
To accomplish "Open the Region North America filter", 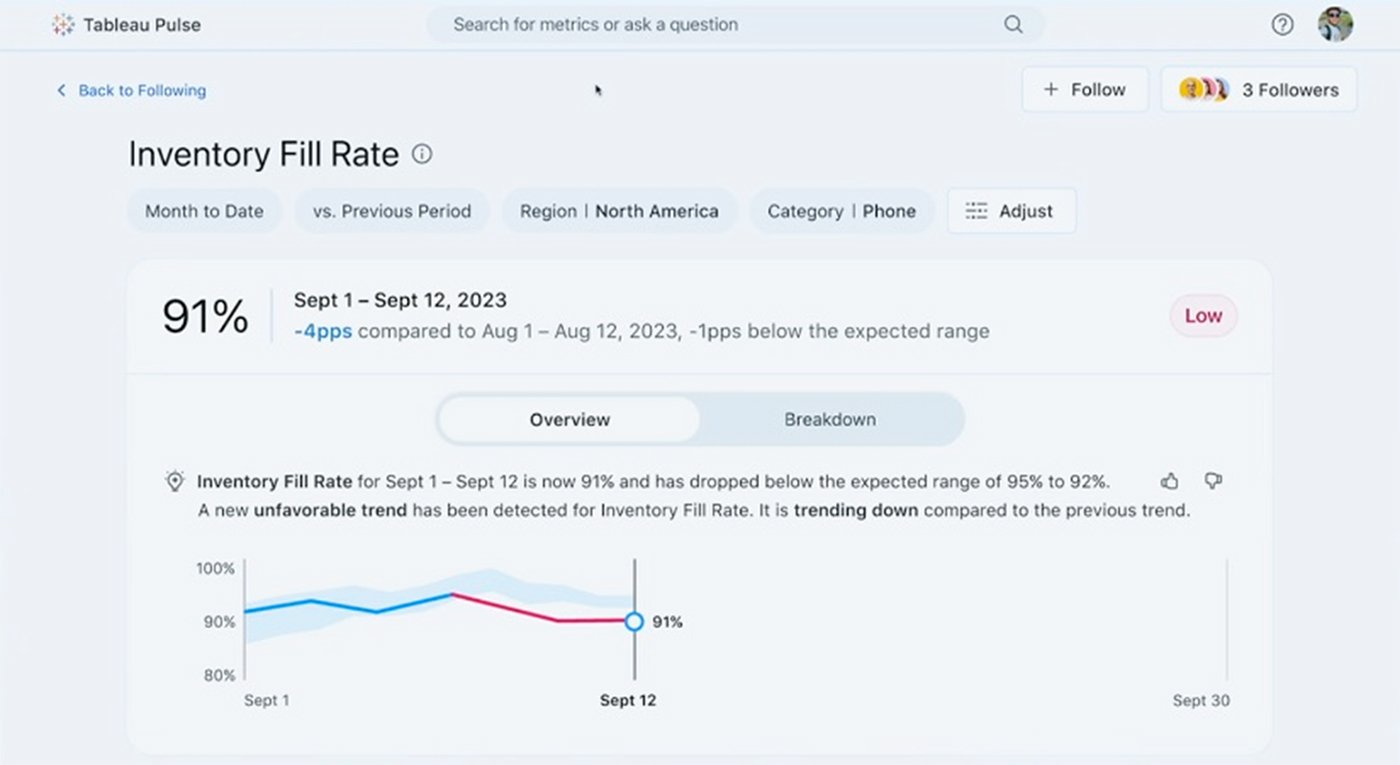I will pyautogui.click(x=619, y=211).
